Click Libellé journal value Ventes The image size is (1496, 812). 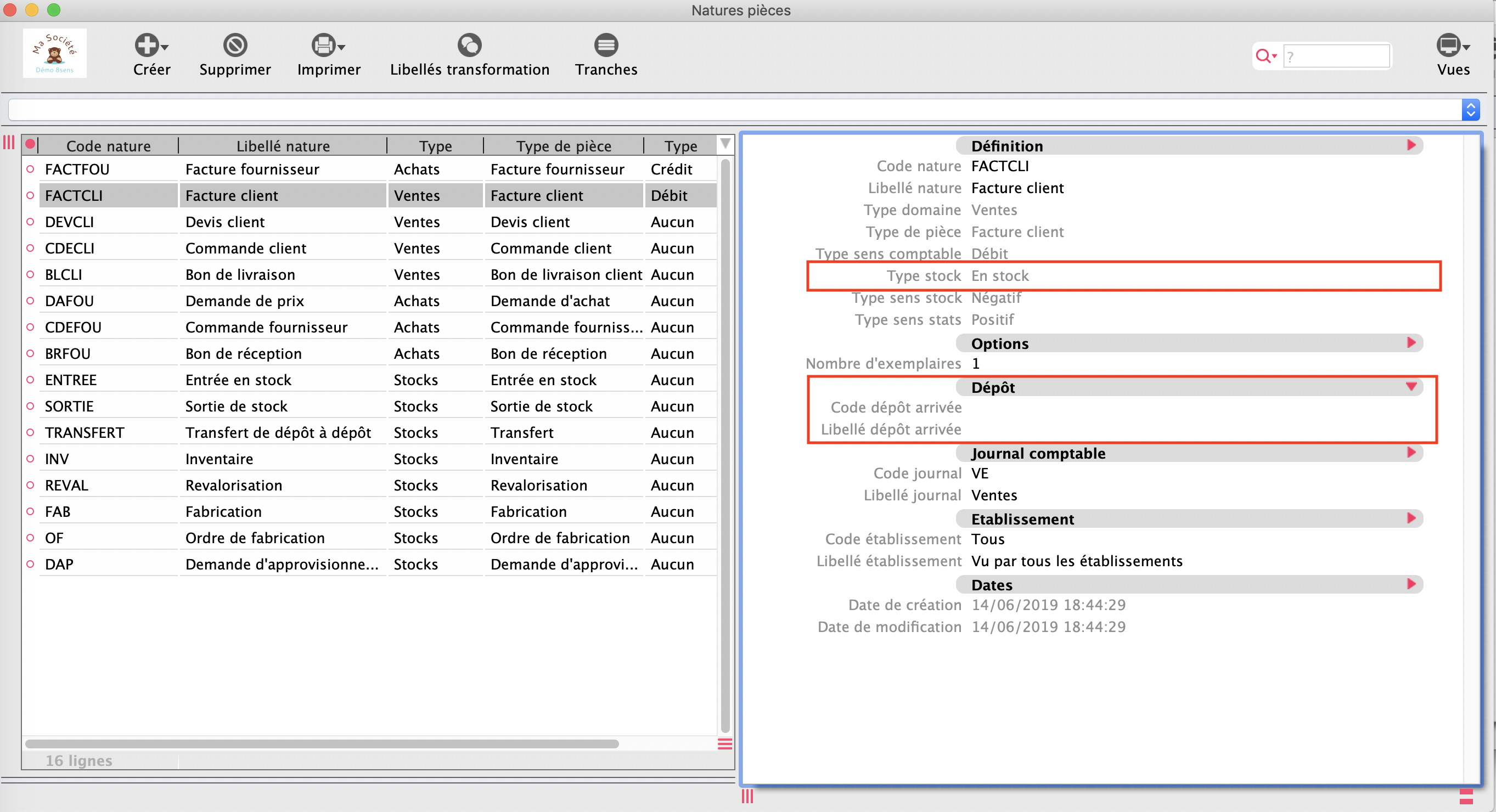click(x=994, y=495)
